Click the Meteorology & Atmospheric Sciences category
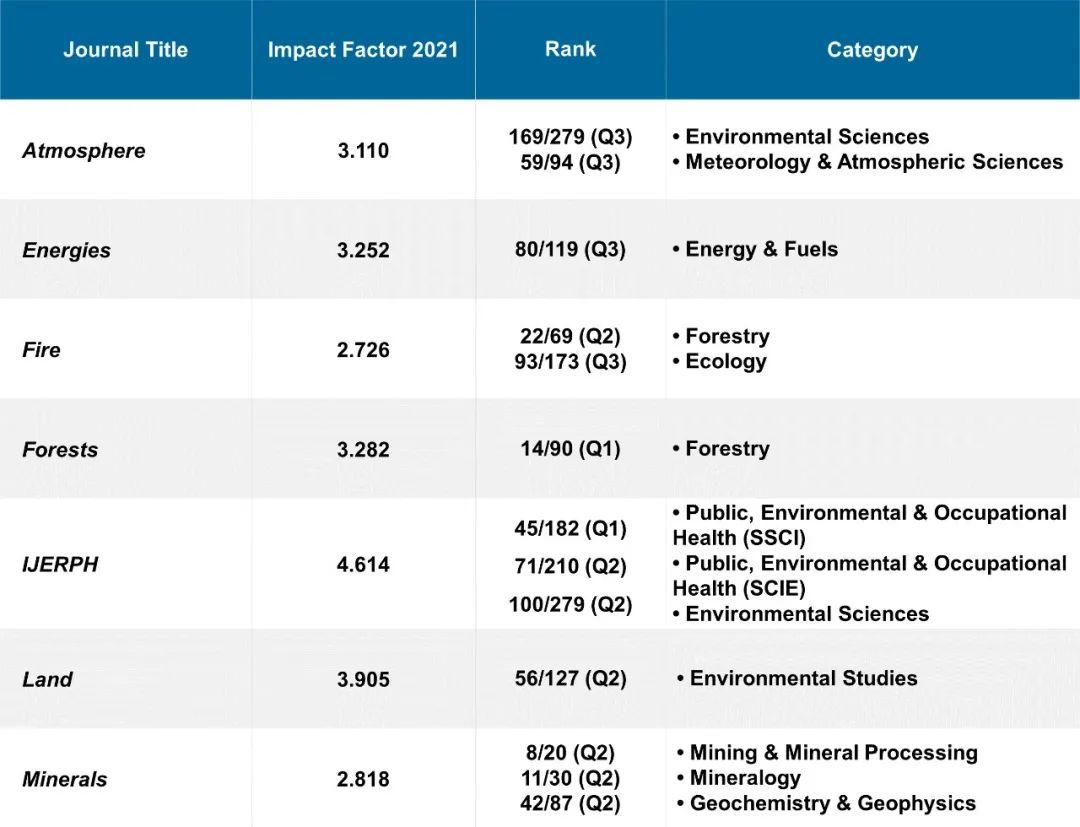1080x827 pixels. click(873, 162)
